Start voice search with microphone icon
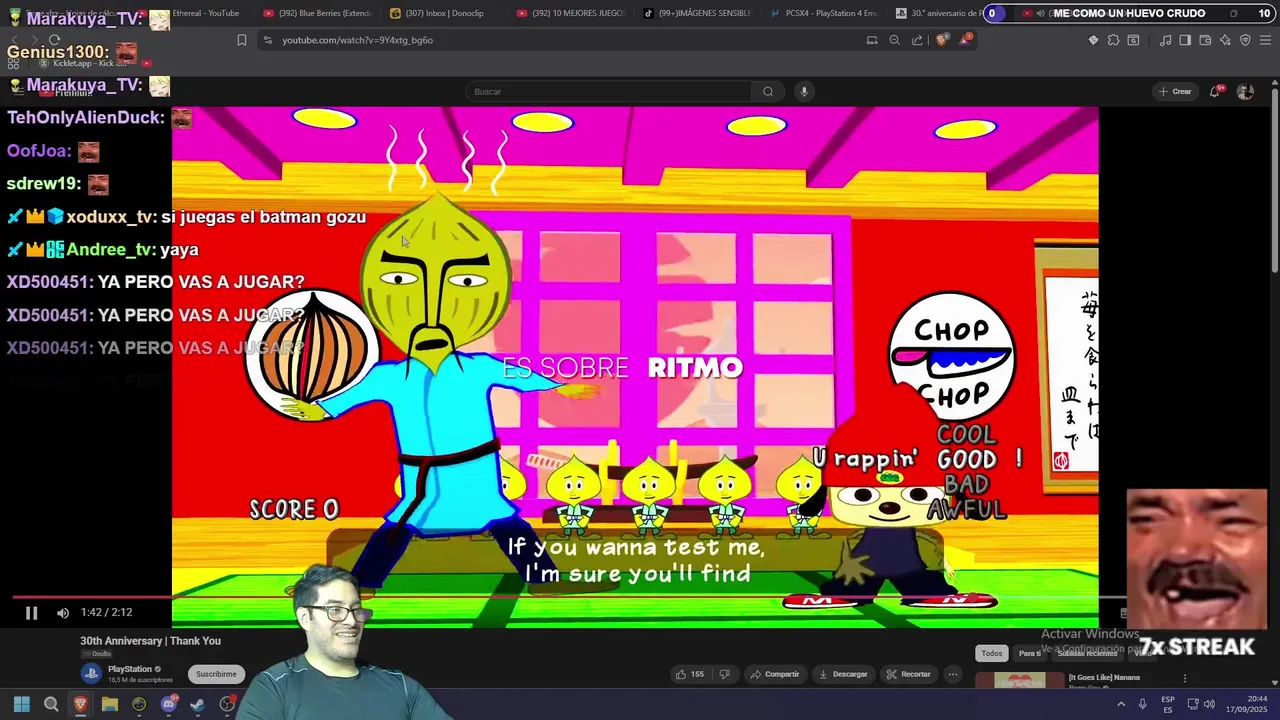 pyautogui.click(x=803, y=92)
